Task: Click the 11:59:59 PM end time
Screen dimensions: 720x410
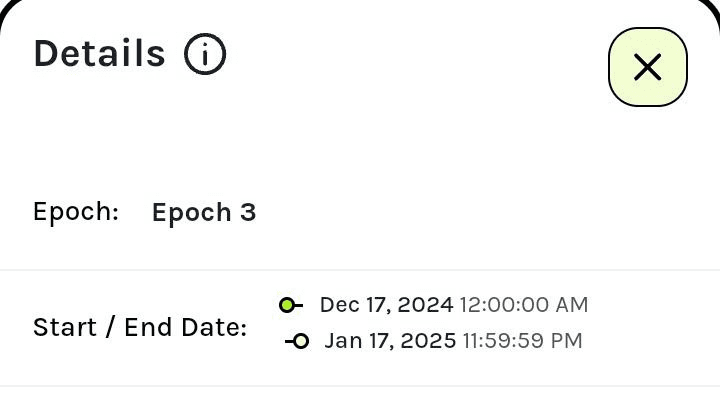Action: tap(522, 341)
